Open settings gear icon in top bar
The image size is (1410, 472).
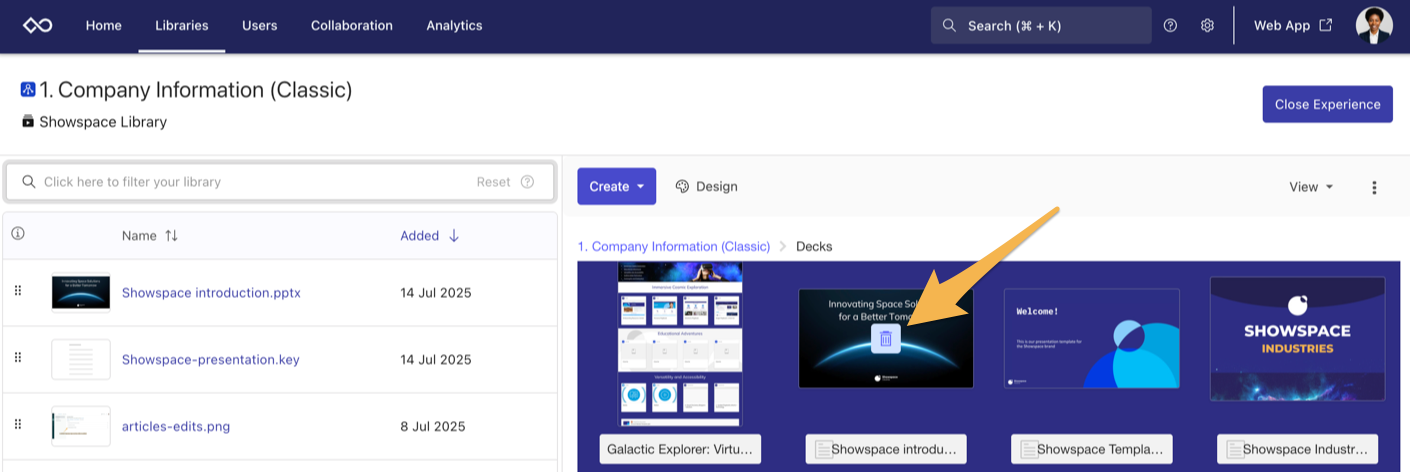(1207, 26)
